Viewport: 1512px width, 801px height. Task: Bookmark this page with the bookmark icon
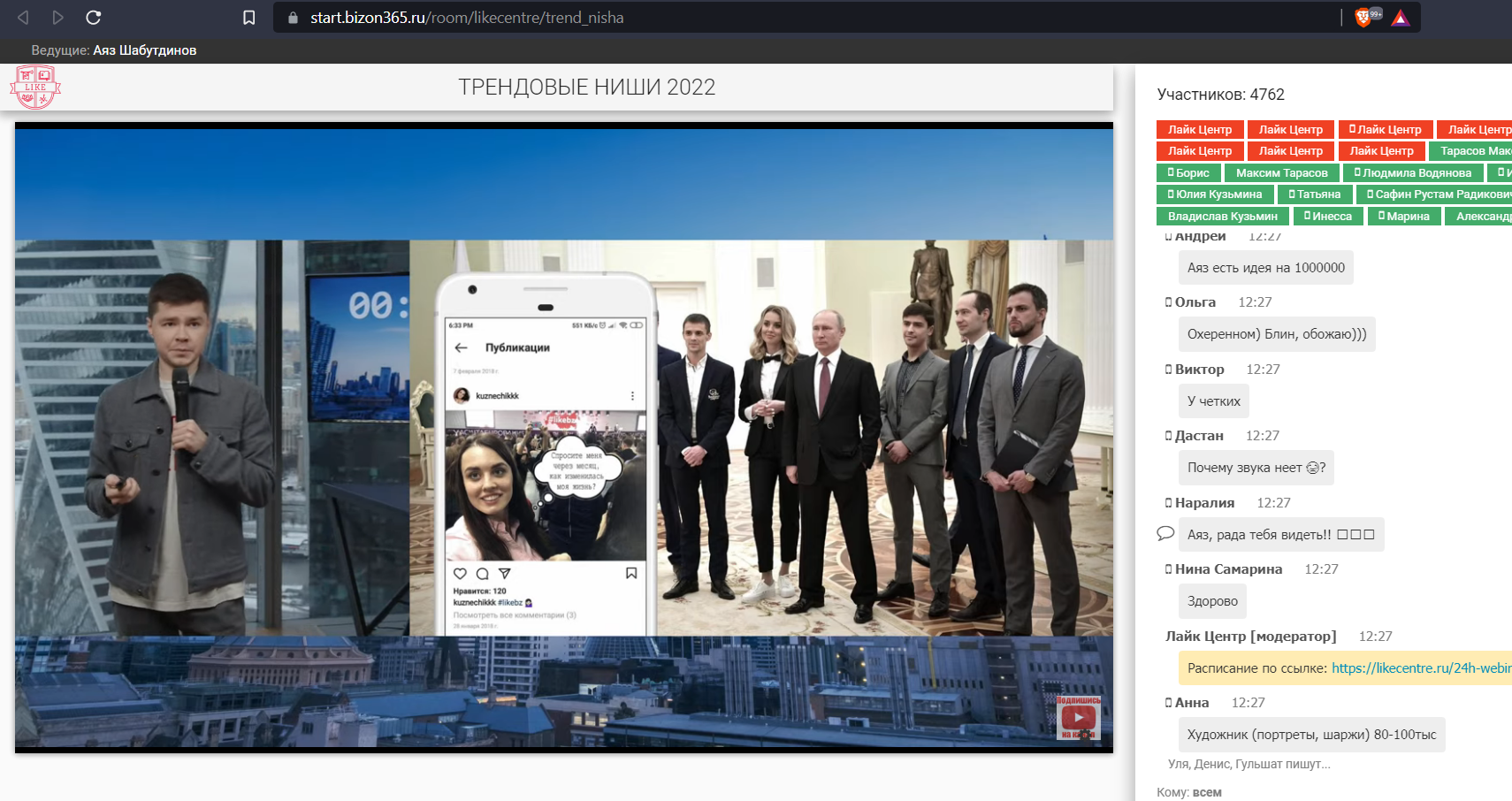pos(249,18)
